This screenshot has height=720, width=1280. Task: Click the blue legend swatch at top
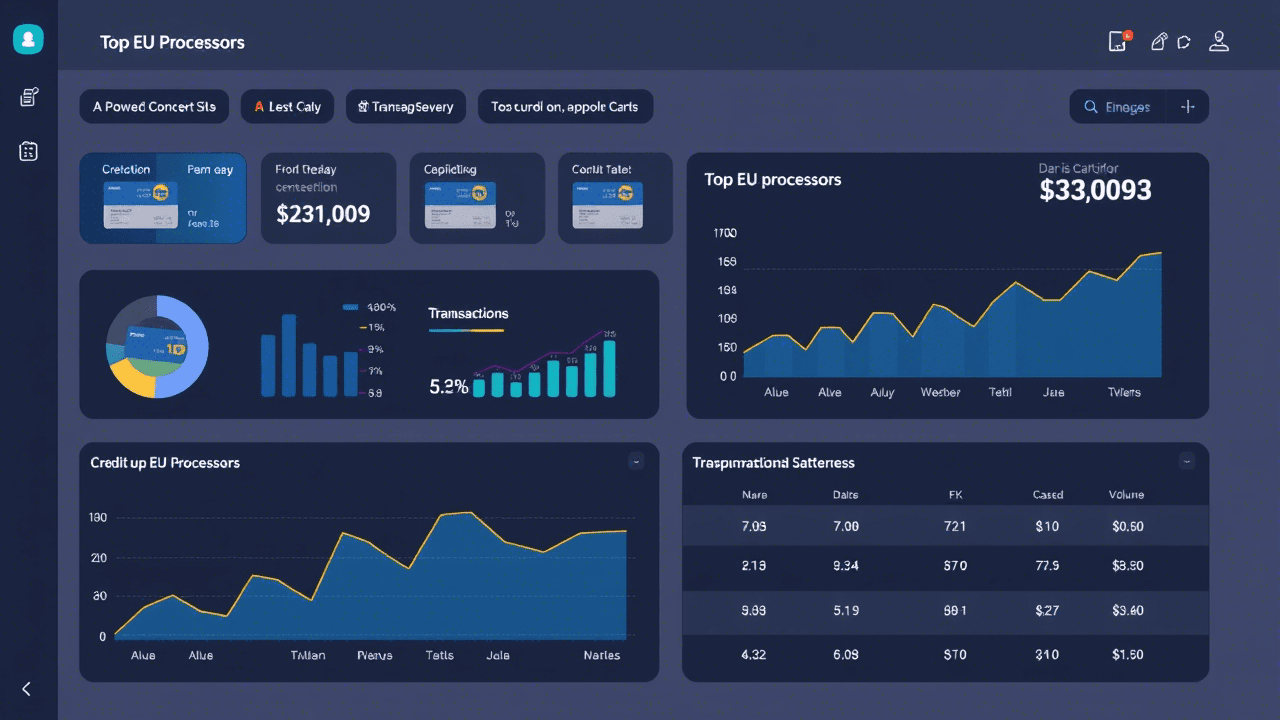click(350, 307)
